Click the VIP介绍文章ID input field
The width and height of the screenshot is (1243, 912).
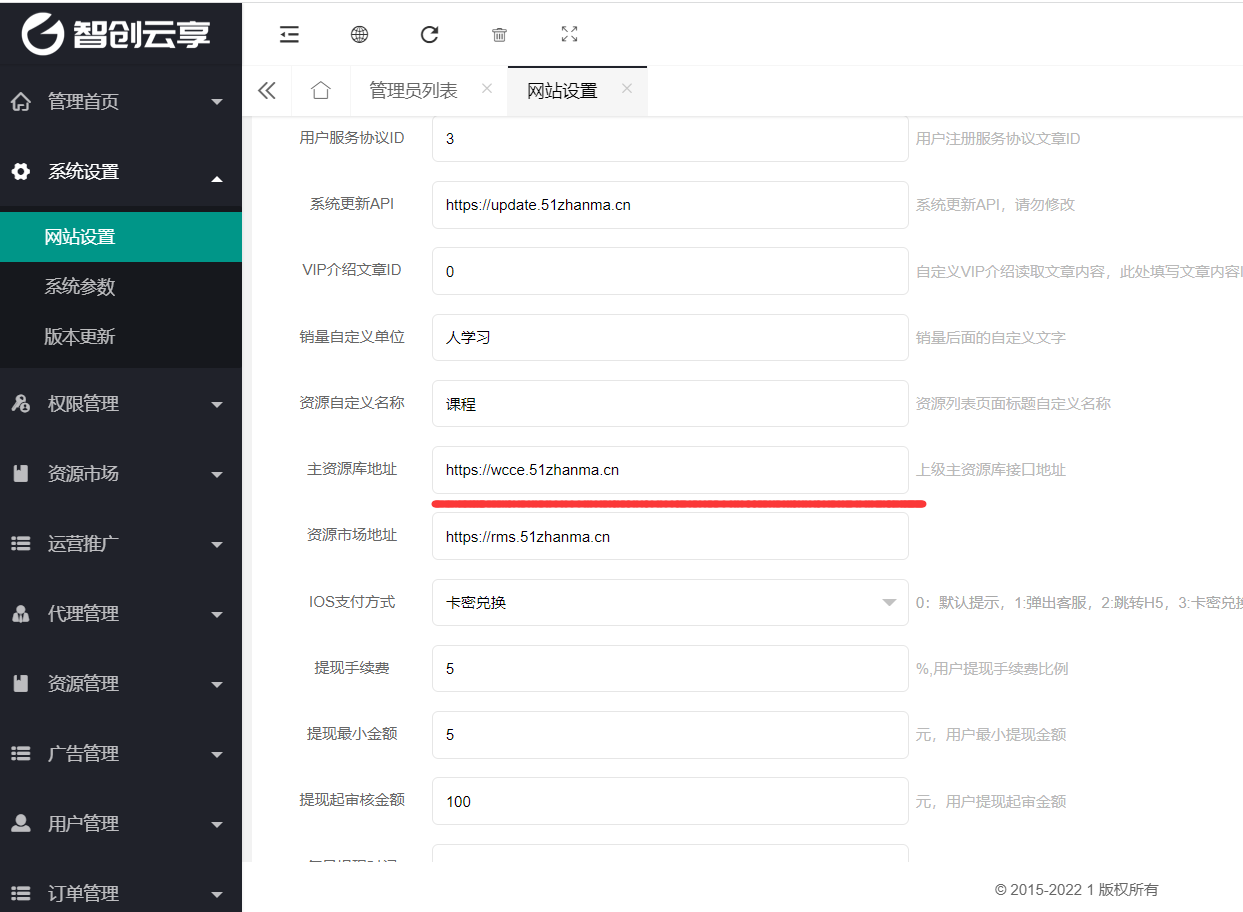point(670,271)
